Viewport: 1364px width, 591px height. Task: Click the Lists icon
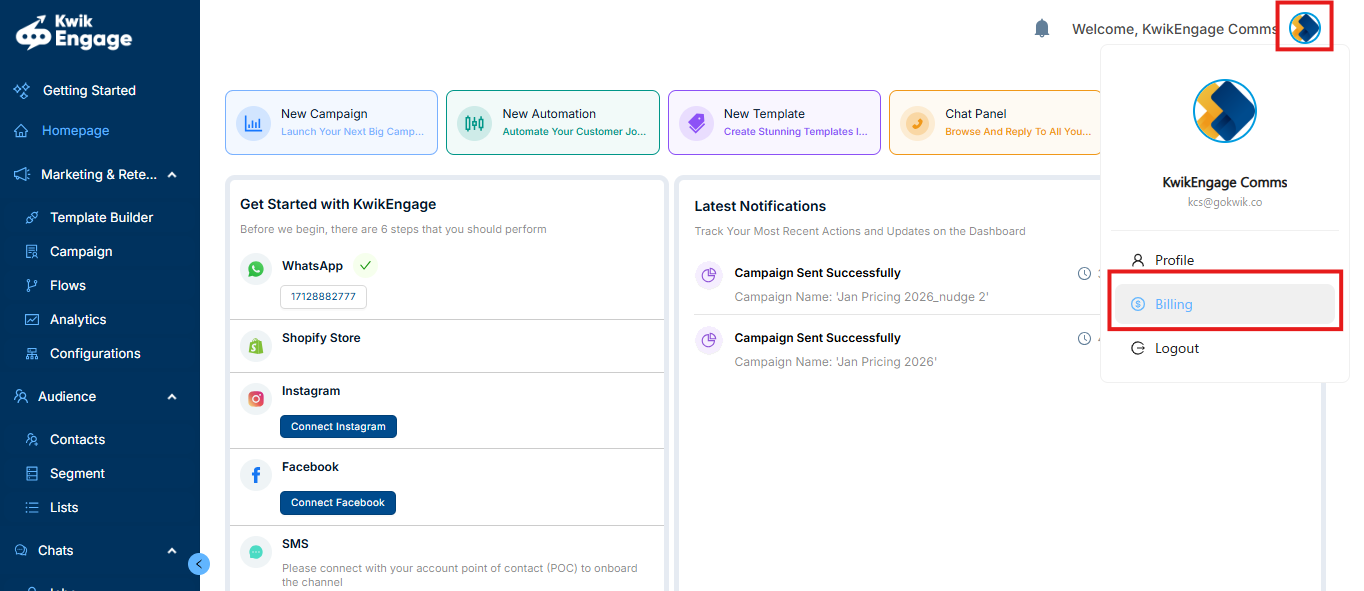31,508
